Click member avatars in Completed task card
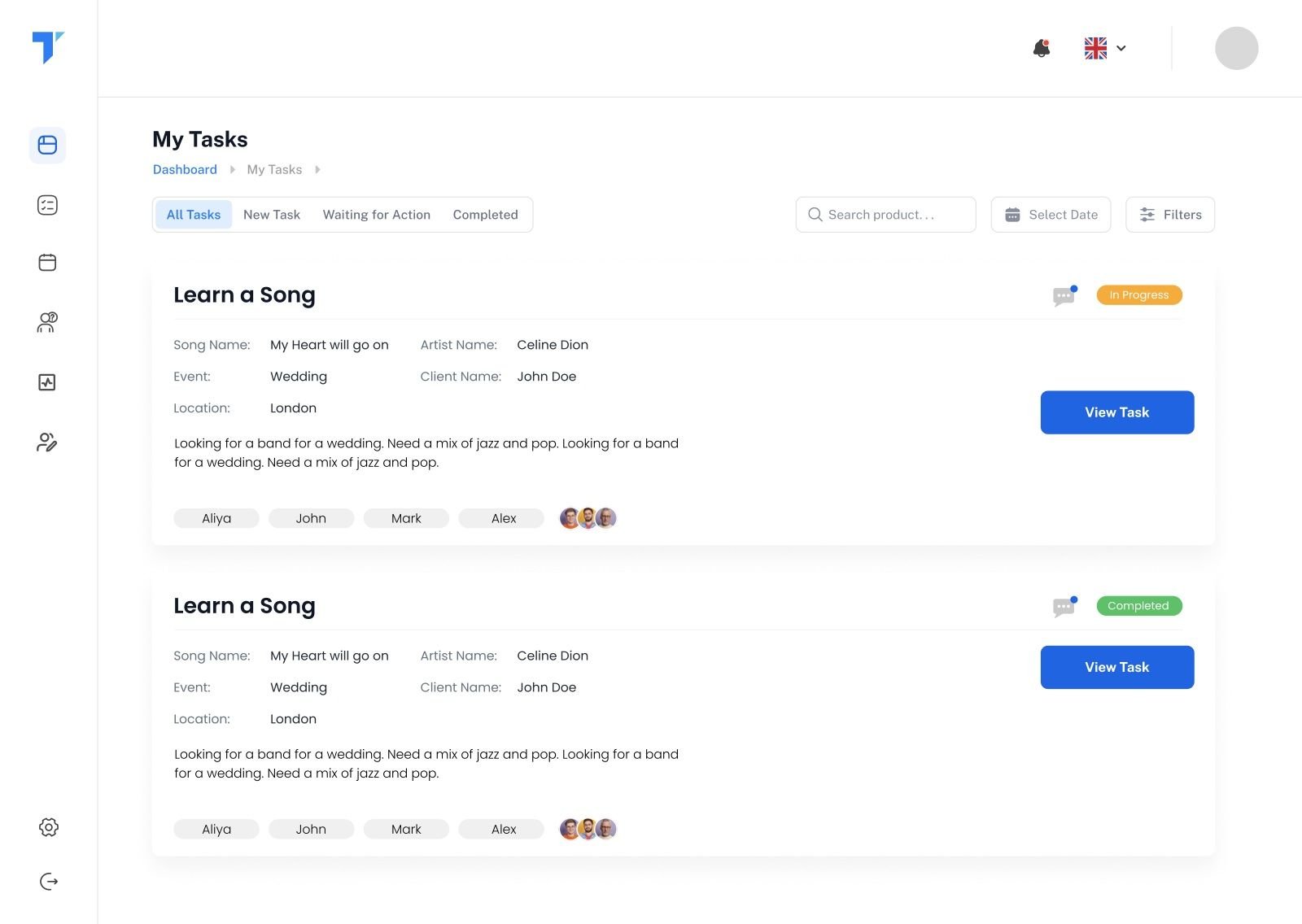 coord(588,829)
